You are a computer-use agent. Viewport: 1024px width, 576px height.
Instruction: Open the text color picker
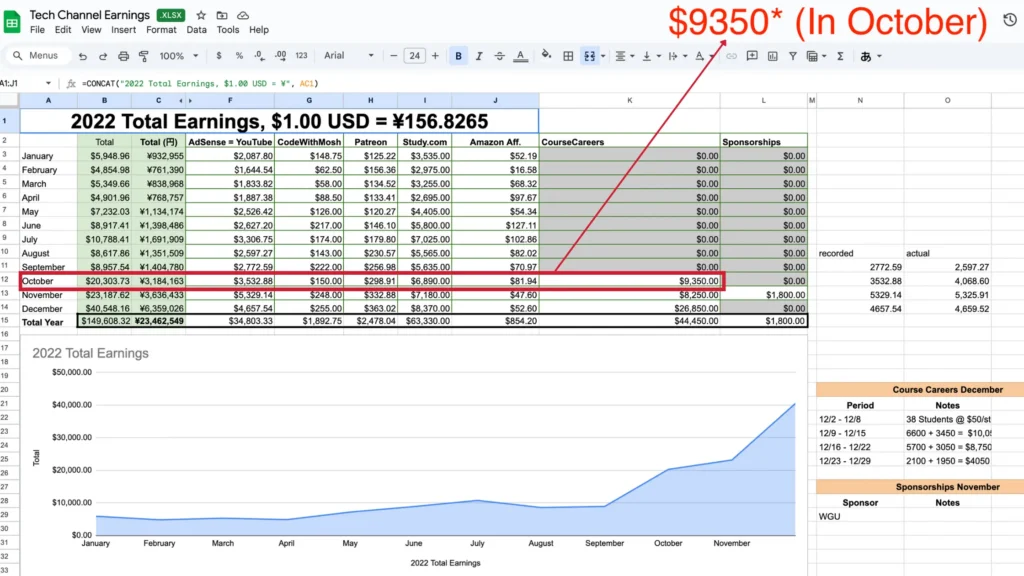[x=518, y=56]
